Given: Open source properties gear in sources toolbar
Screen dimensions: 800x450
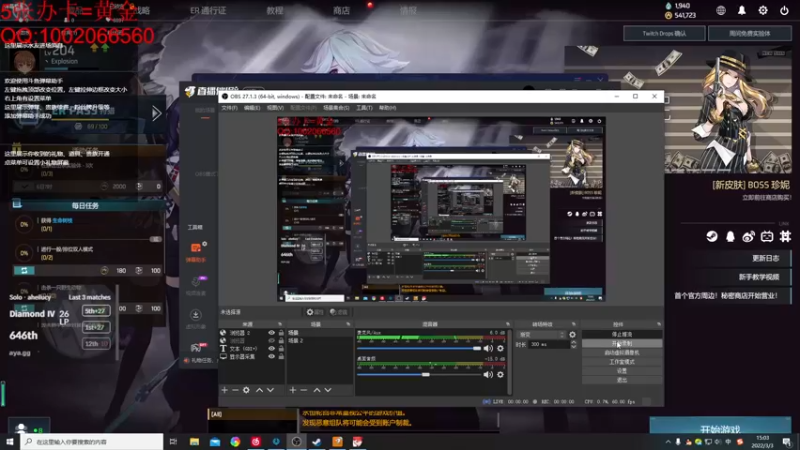Looking at the screenshot, I should coord(246,390).
